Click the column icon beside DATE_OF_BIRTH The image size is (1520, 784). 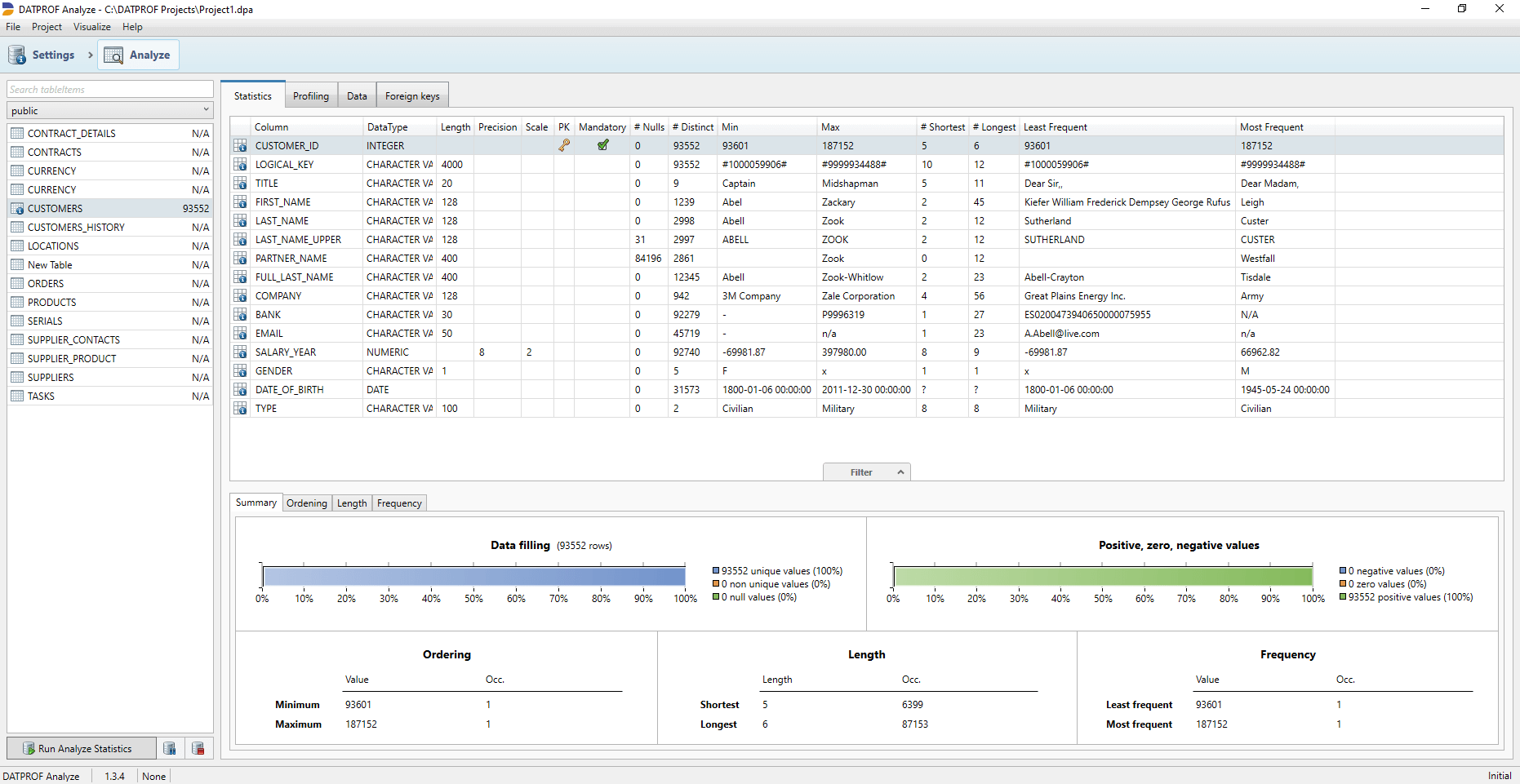241,389
